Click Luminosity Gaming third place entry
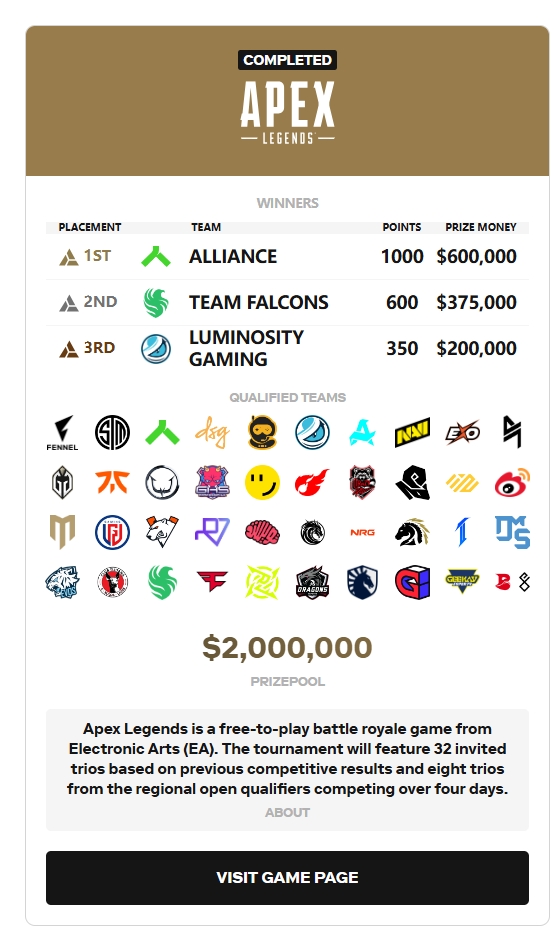554x930 pixels. click(x=287, y=348)
